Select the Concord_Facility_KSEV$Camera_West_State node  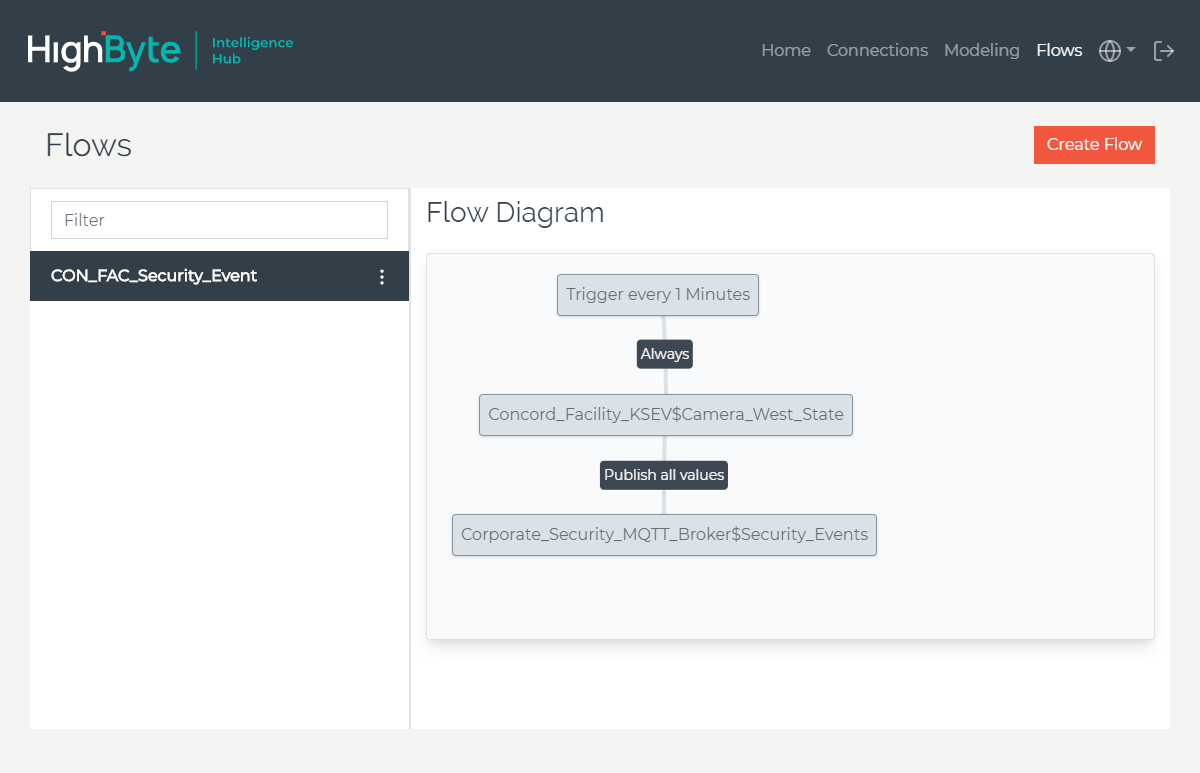coord(665,415)
